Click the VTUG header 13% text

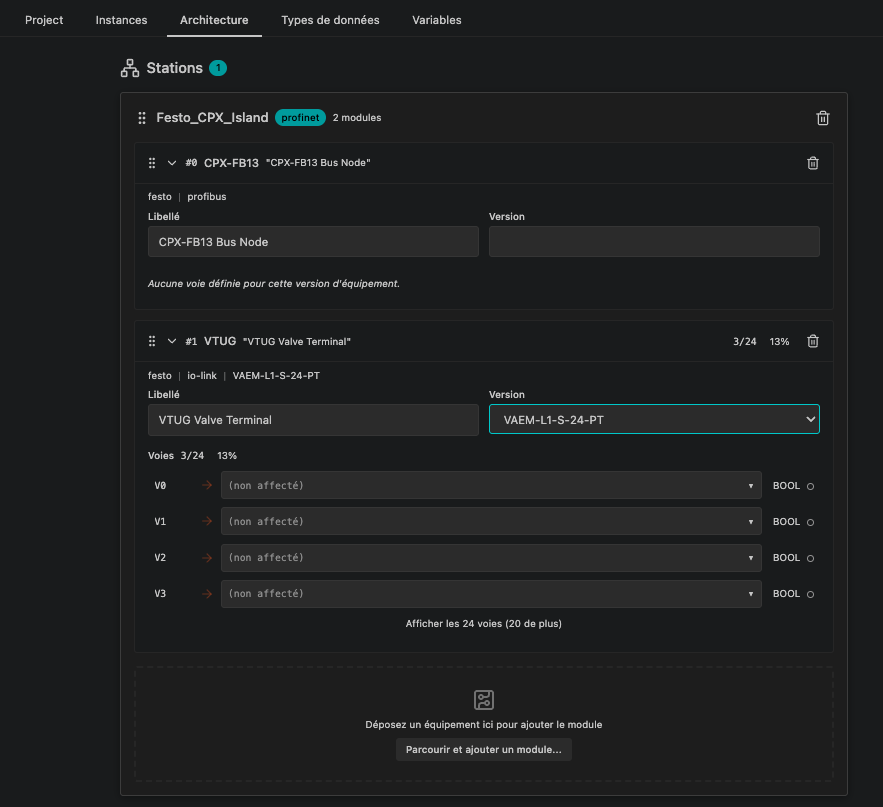779,341
